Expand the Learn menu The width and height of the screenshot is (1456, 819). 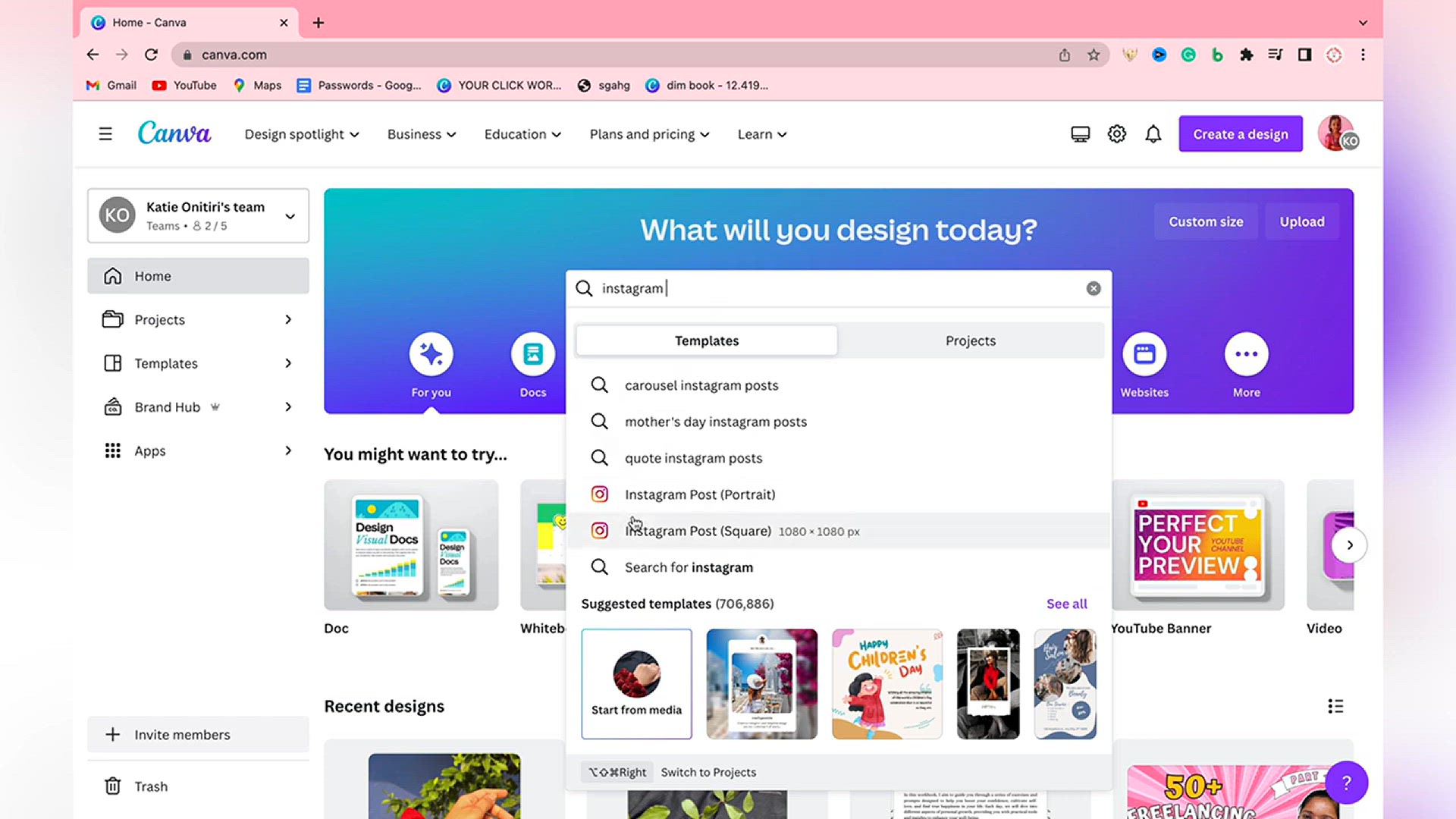[x=762, y=134]
